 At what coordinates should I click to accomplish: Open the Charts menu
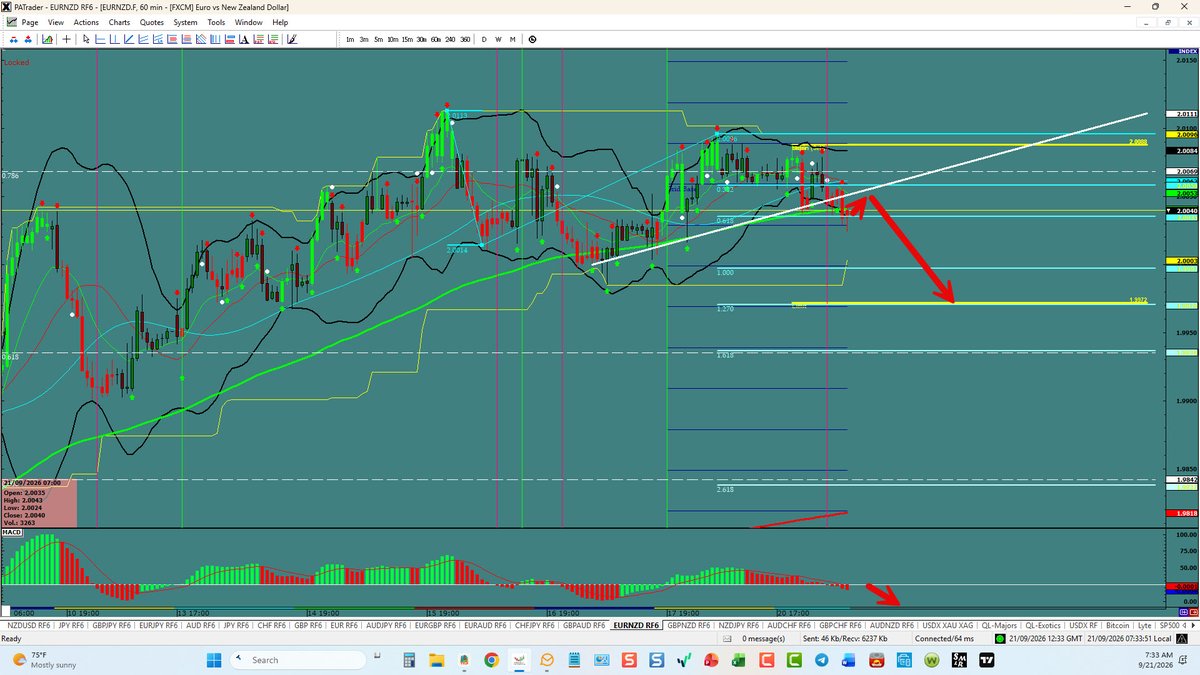tap(119, 22)
